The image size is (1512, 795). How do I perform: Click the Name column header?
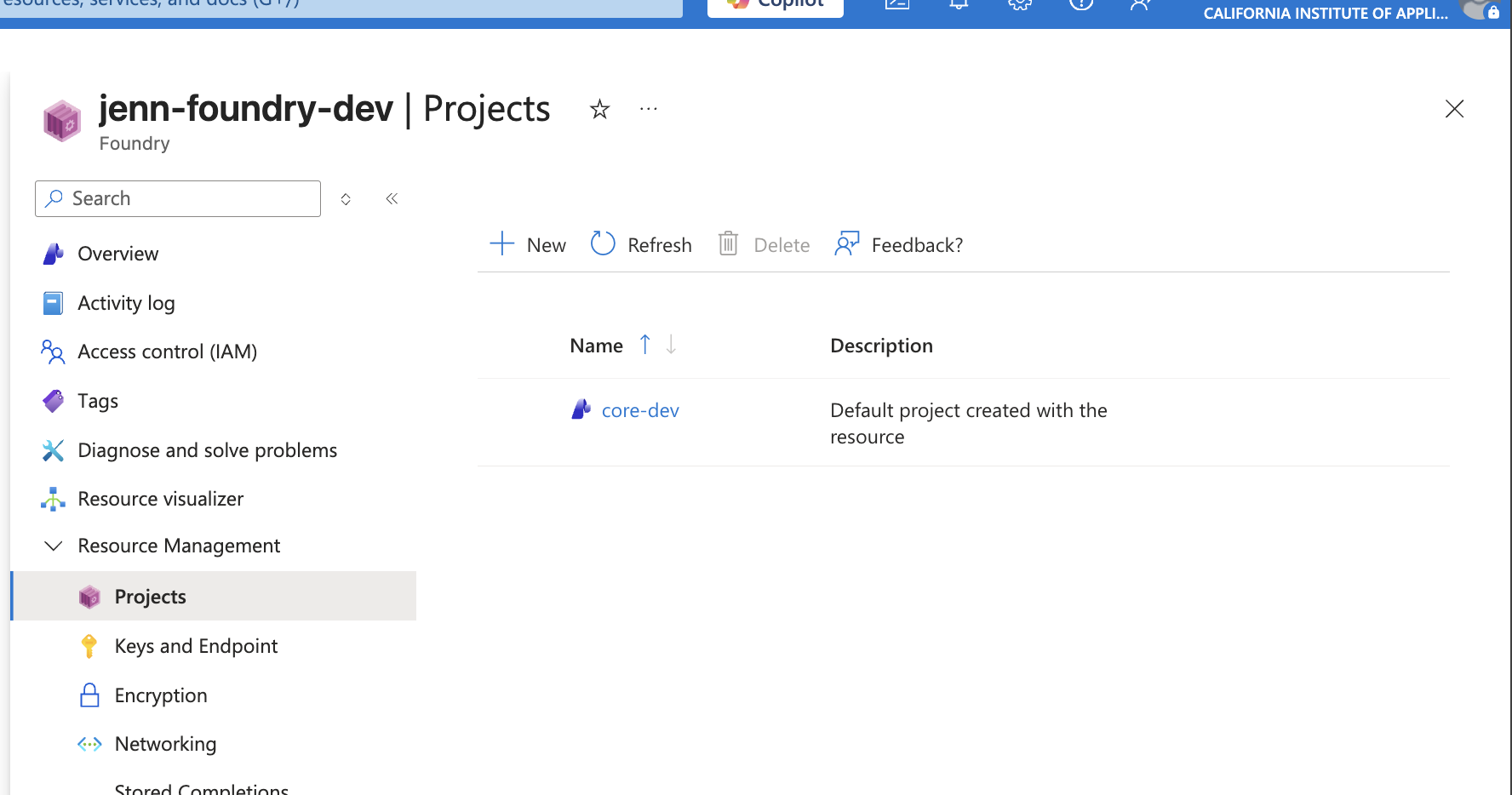tap(596, 346)
